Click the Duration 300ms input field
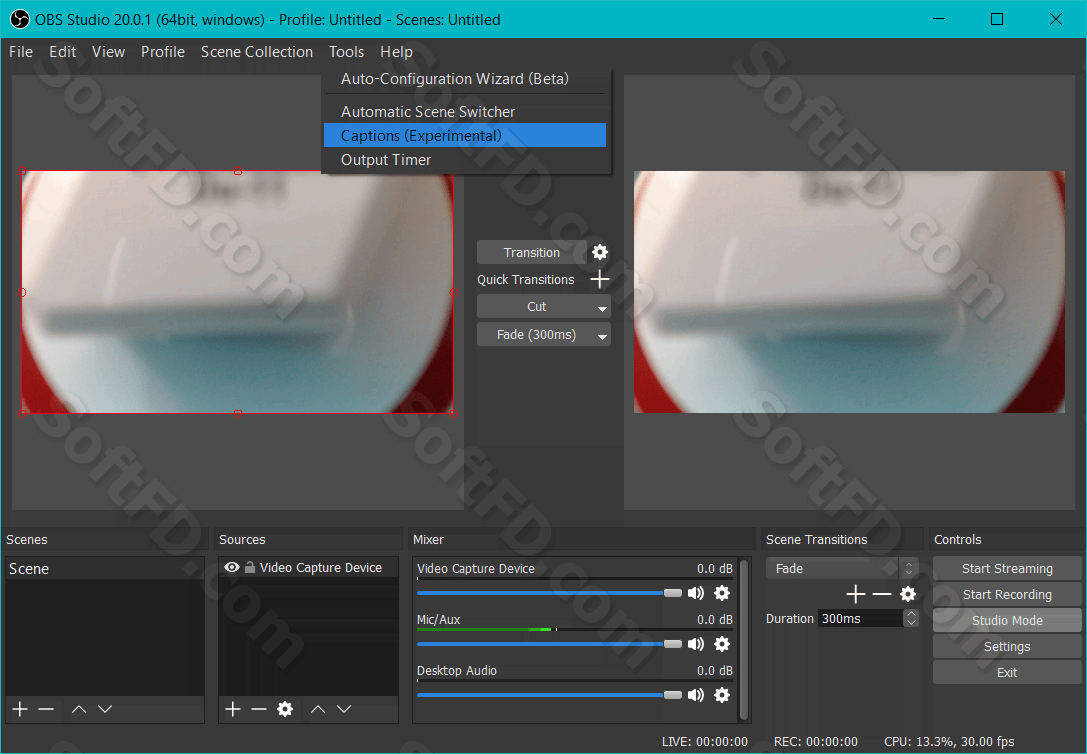 pos(860,618)
